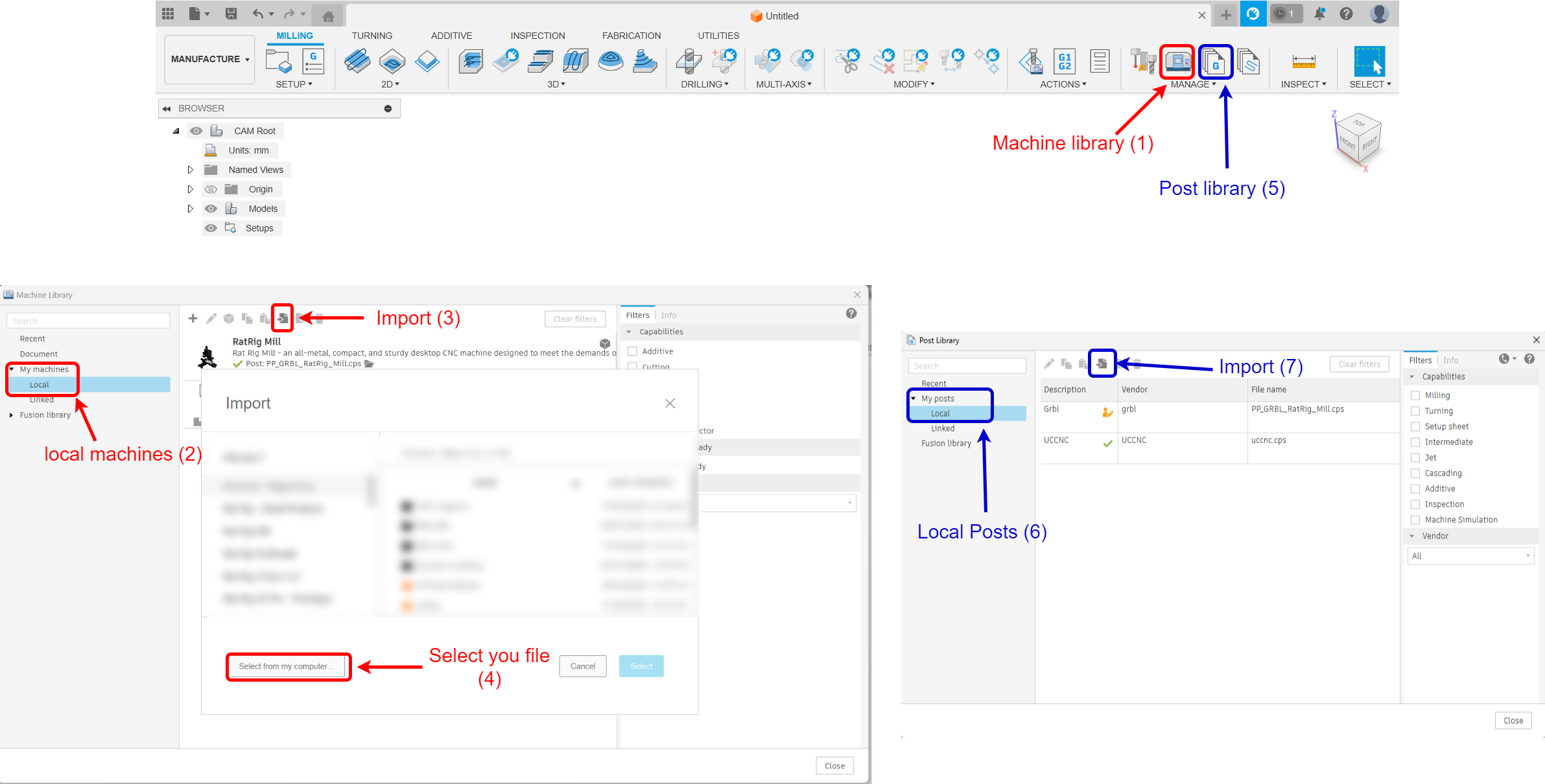
Task: Open the SETUP dropdown menu
Action: click(294, 84)
